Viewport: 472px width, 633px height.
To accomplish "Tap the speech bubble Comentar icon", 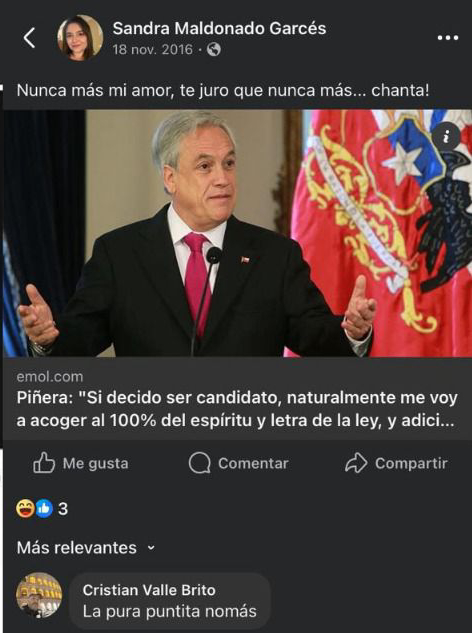I will click(199, 463).
